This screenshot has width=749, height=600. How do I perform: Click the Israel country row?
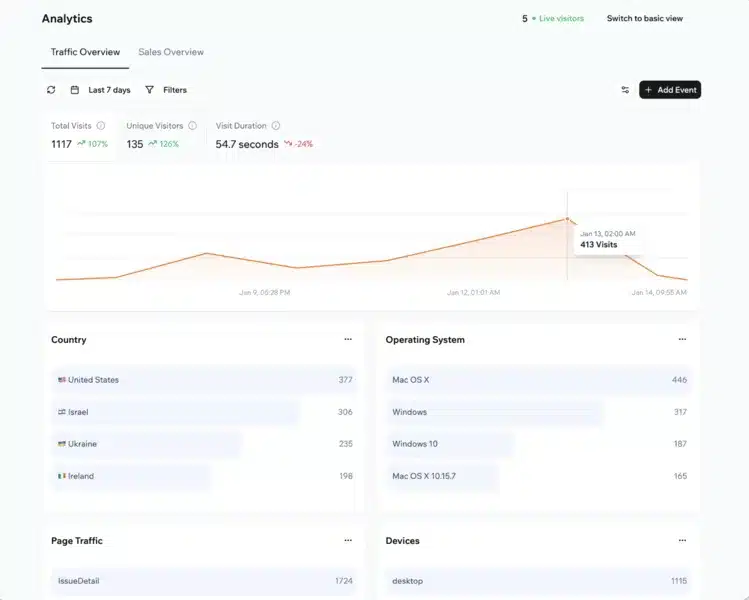pyautogui.click(x=204, y=412)
